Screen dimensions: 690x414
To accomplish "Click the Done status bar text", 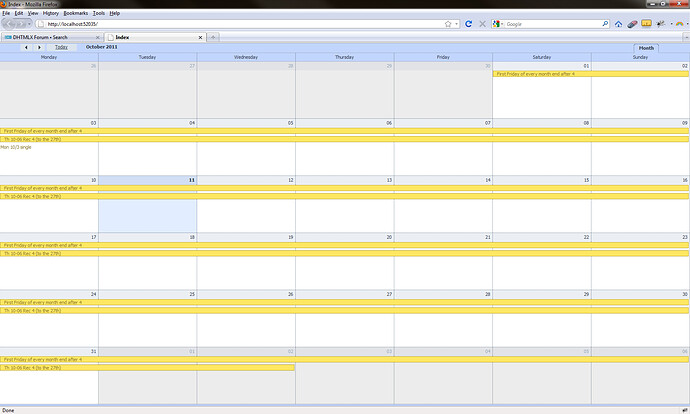I will (x=8, y=410).
